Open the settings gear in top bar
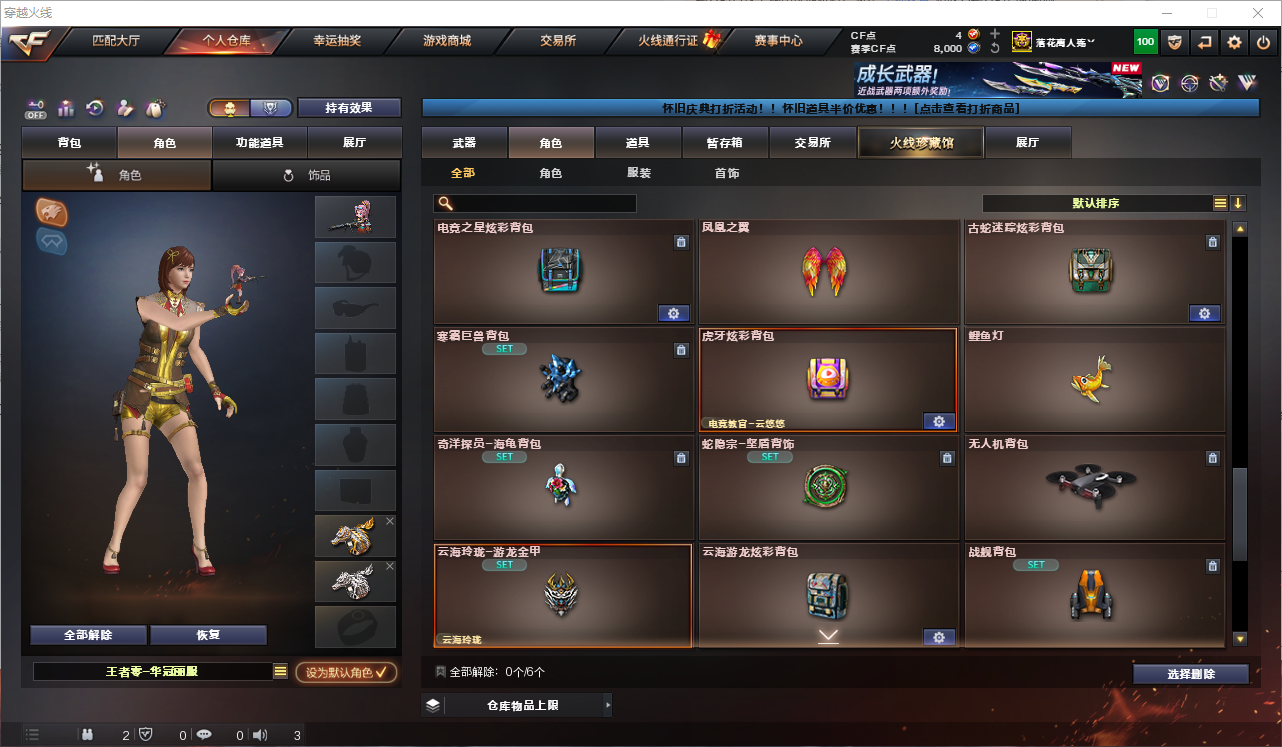1282x747 pixels. pos(1235,42)
